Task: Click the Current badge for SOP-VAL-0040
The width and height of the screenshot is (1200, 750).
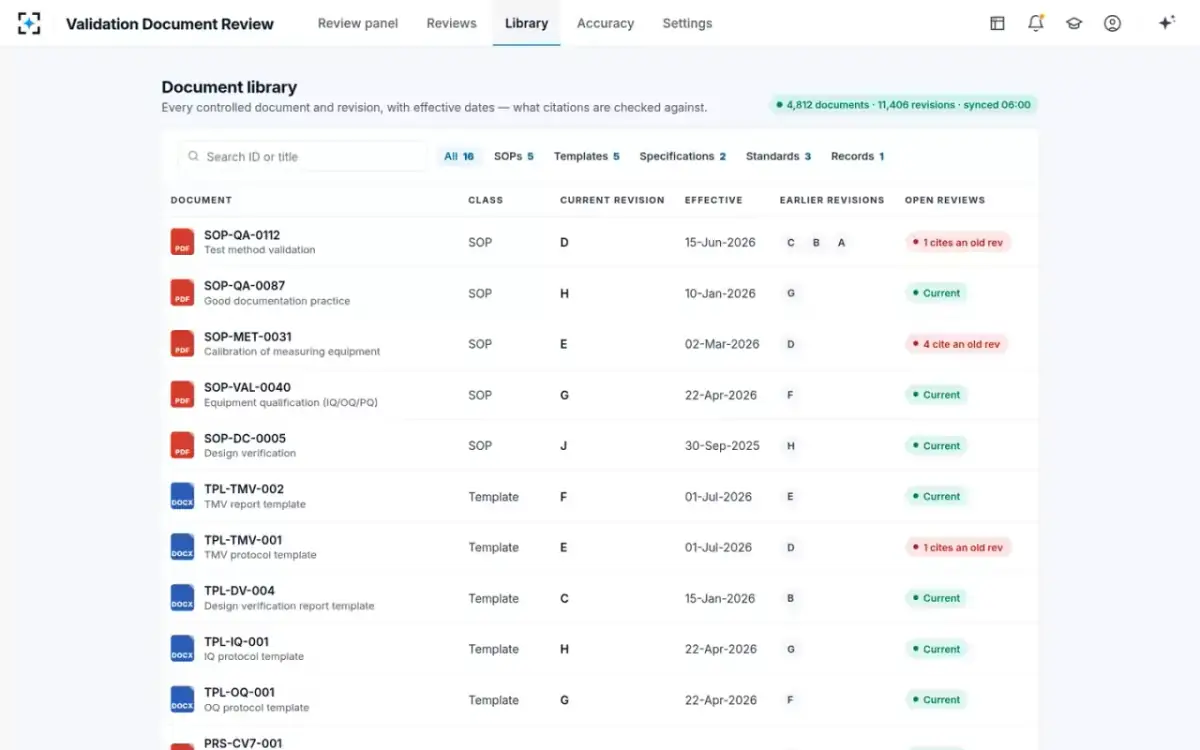Action: (936, 395)
